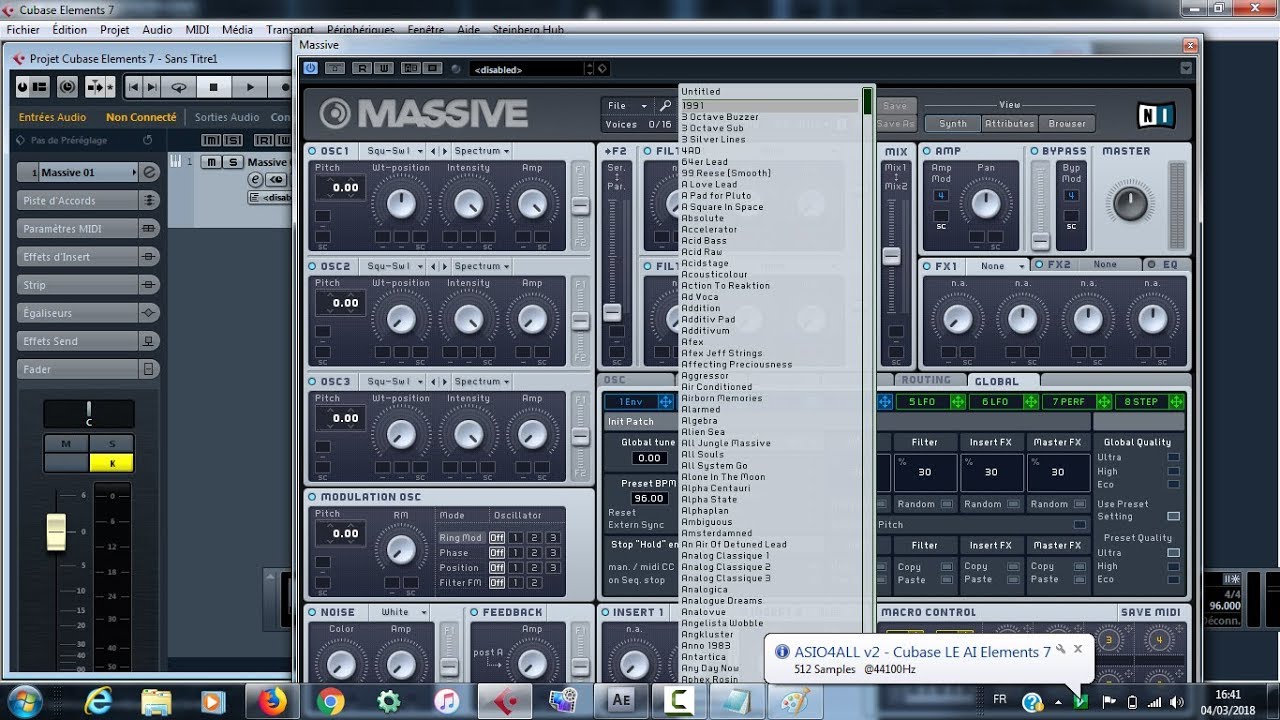Viewport: 1280px width, 720px height.
Task: Enable the Global Quality Ultra checkbox
Action: [x=1174, y=458]
